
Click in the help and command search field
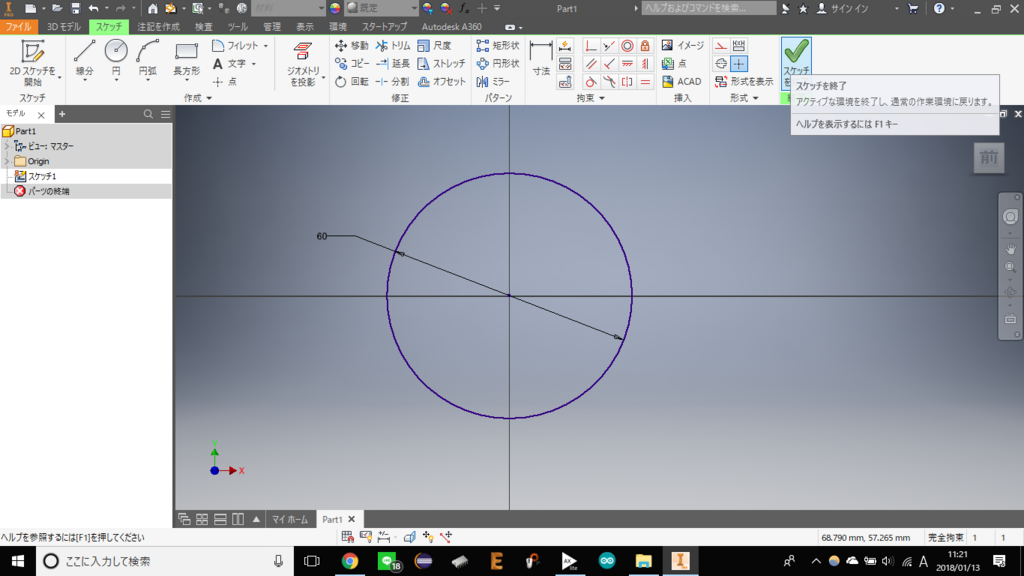click(x=709, y=8)
